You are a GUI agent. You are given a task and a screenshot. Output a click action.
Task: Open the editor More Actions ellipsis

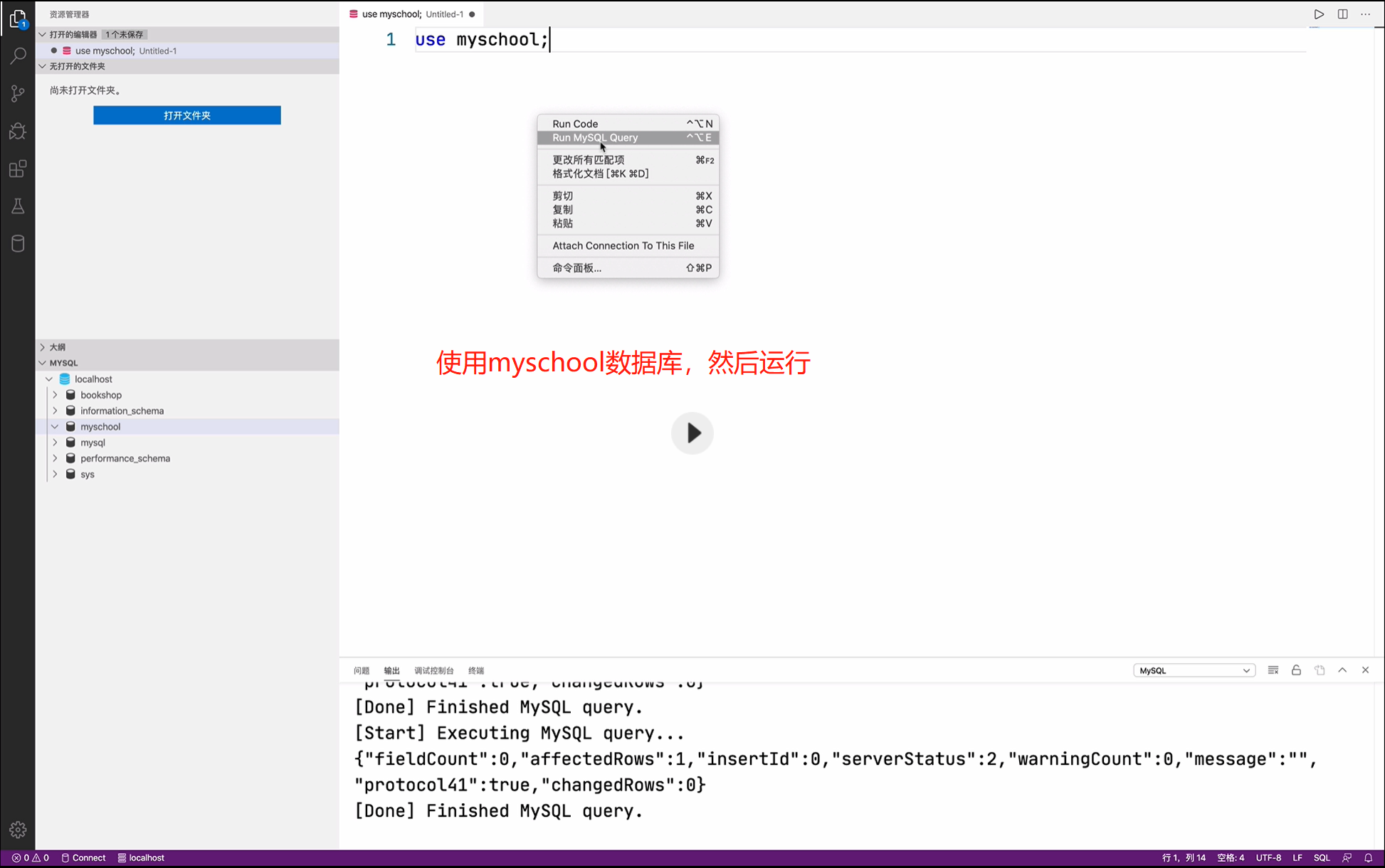point(1365,14)
